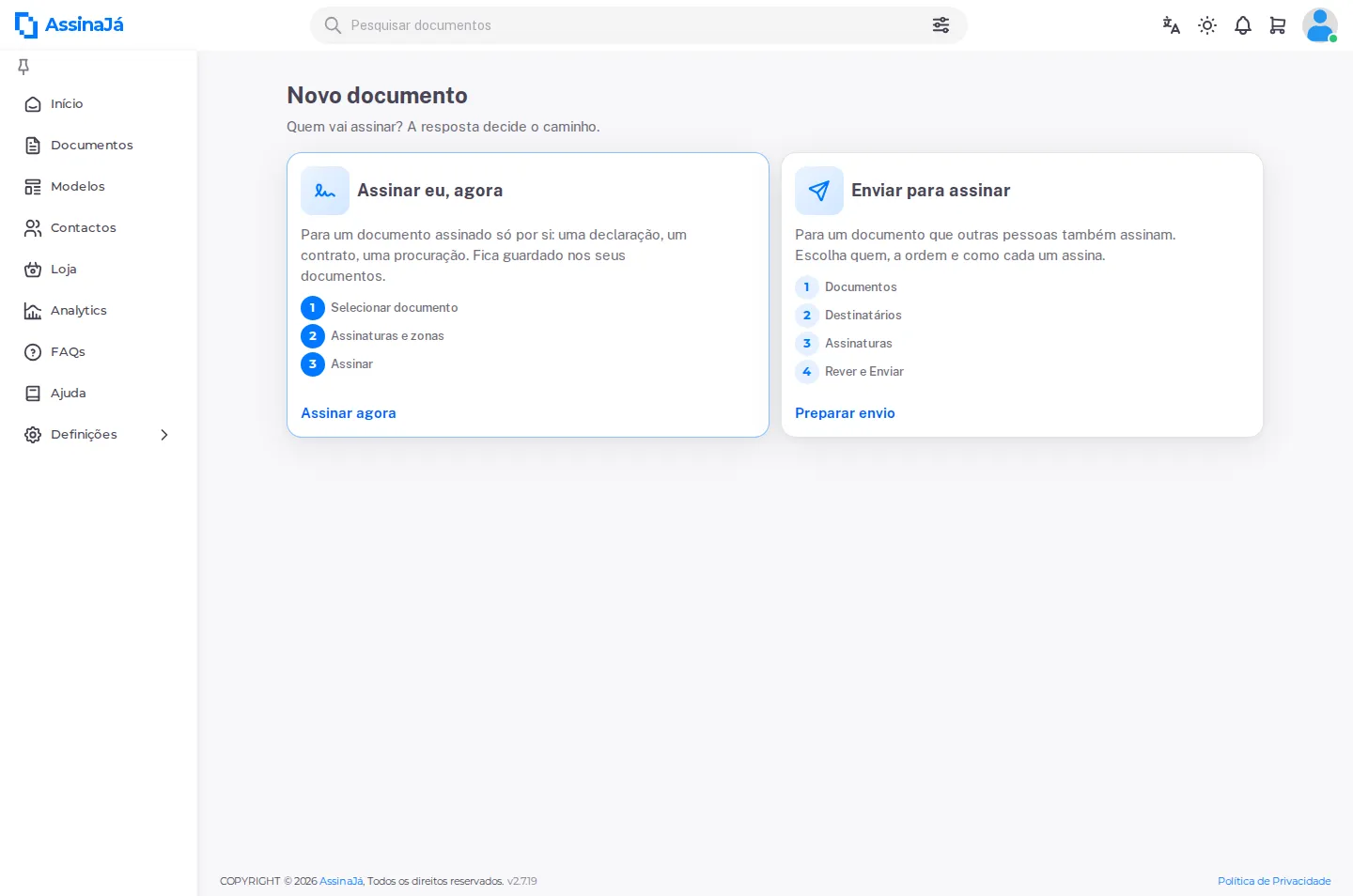Open notifications bell icon
1353x896 pixels.
1243,25
